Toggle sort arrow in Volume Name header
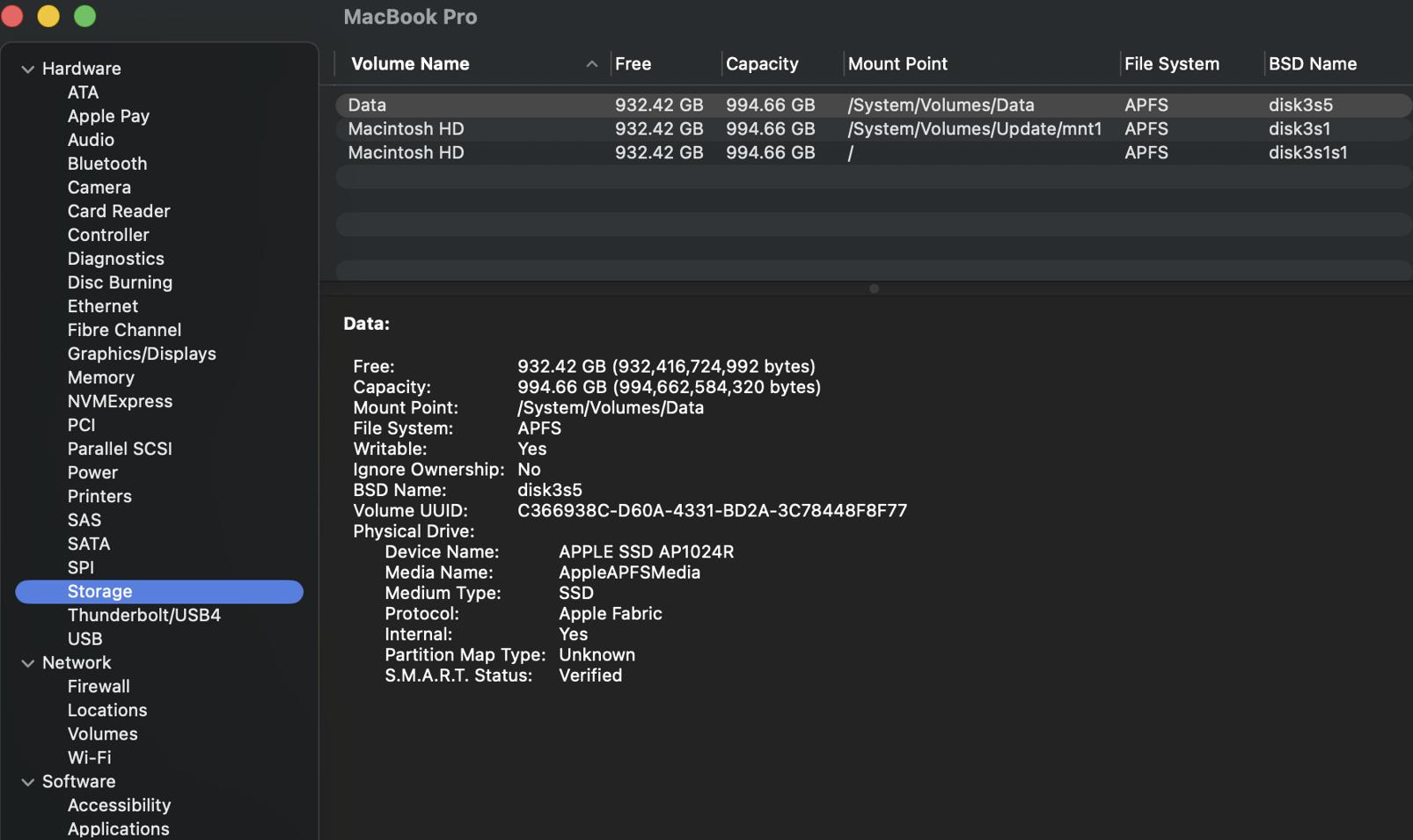Screen dimensions: 1413x840 (x=591, y=63)
